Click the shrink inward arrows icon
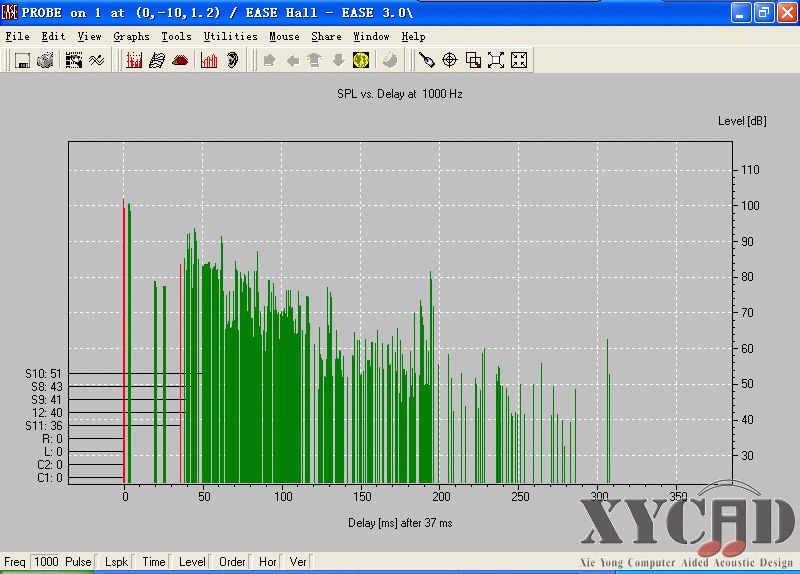This screenshot has height=574, width=800. [x=519, y=60]
